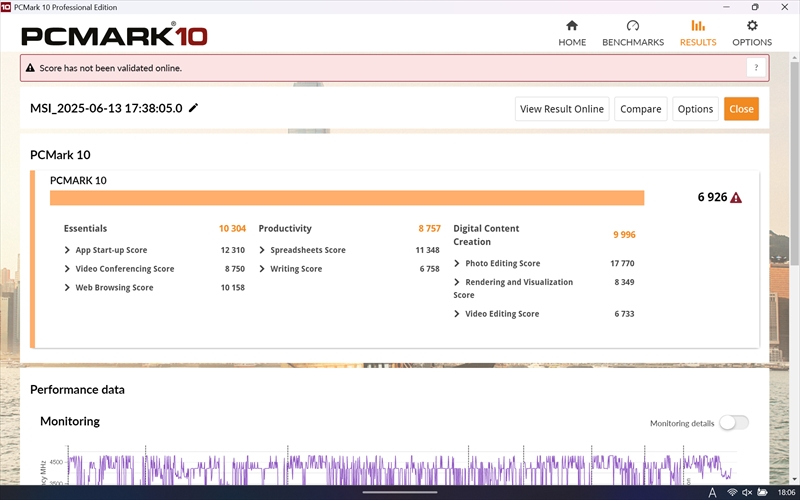Close the result with orange Close button

click(741, 109)
